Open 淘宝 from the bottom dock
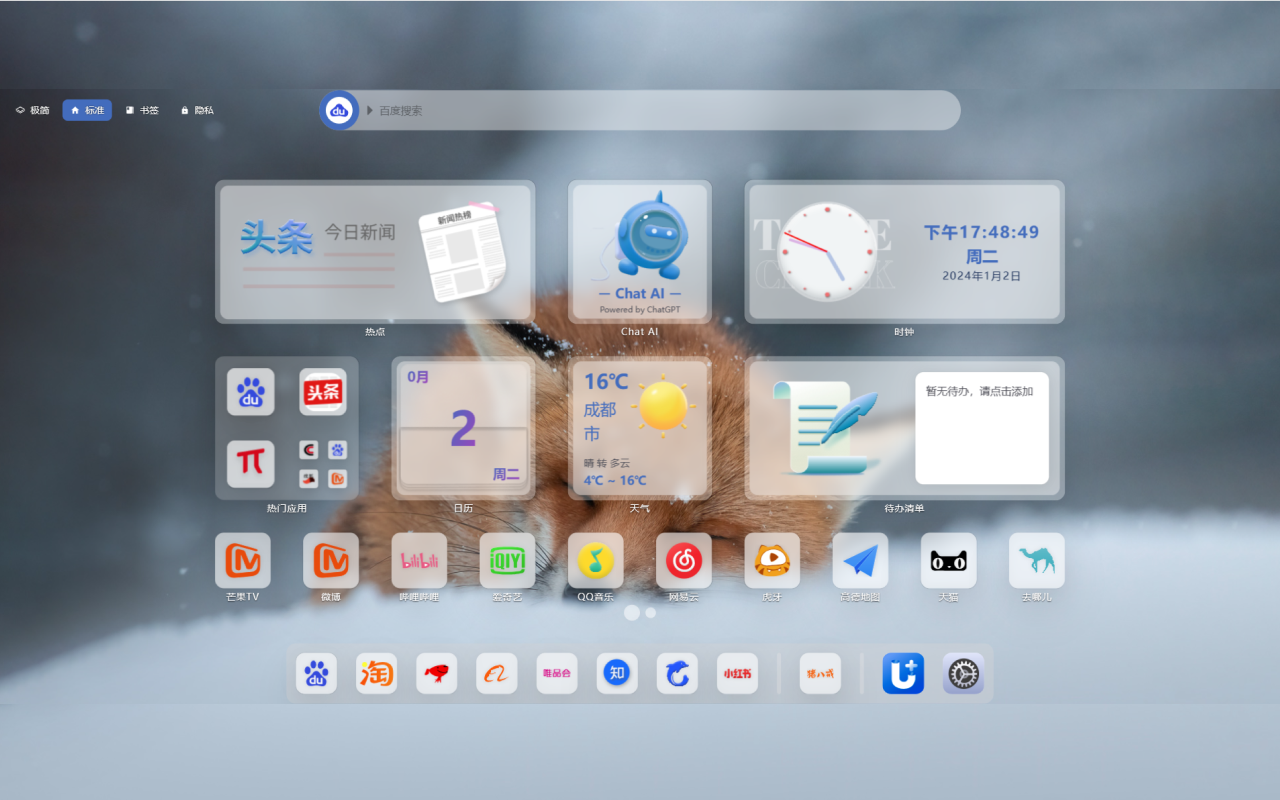The image size is (1280, 800). [376, 673]
